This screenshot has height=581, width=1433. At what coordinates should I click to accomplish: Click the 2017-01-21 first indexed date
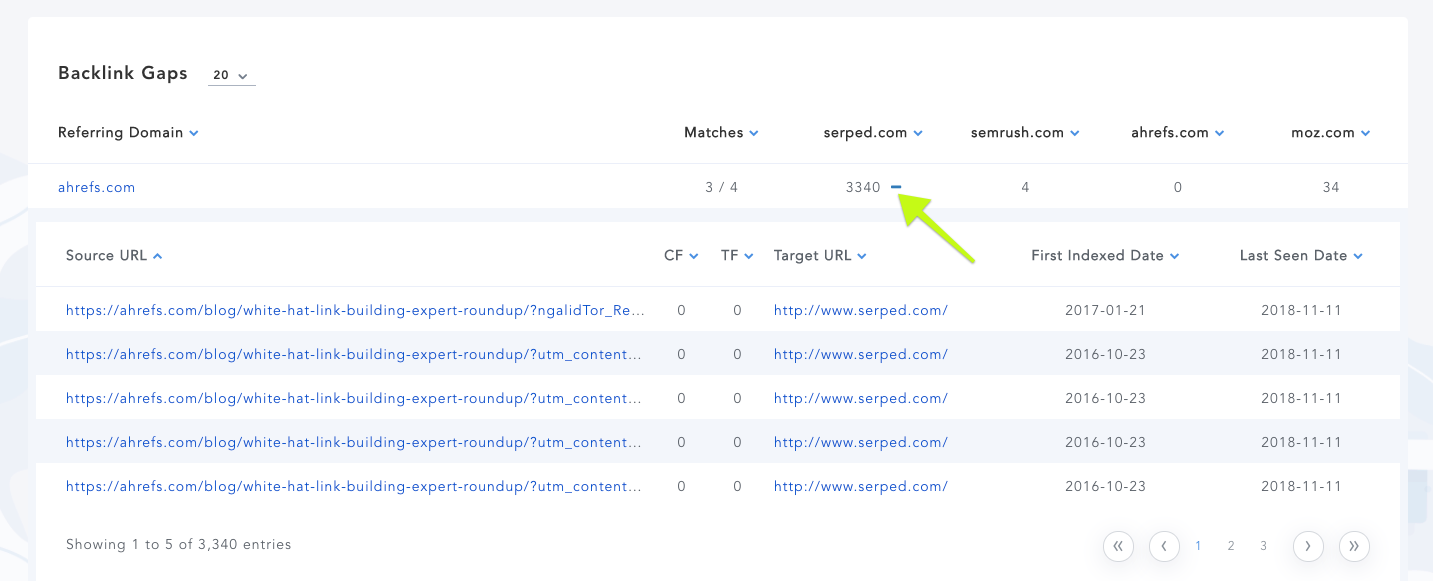coord(1105,310)
